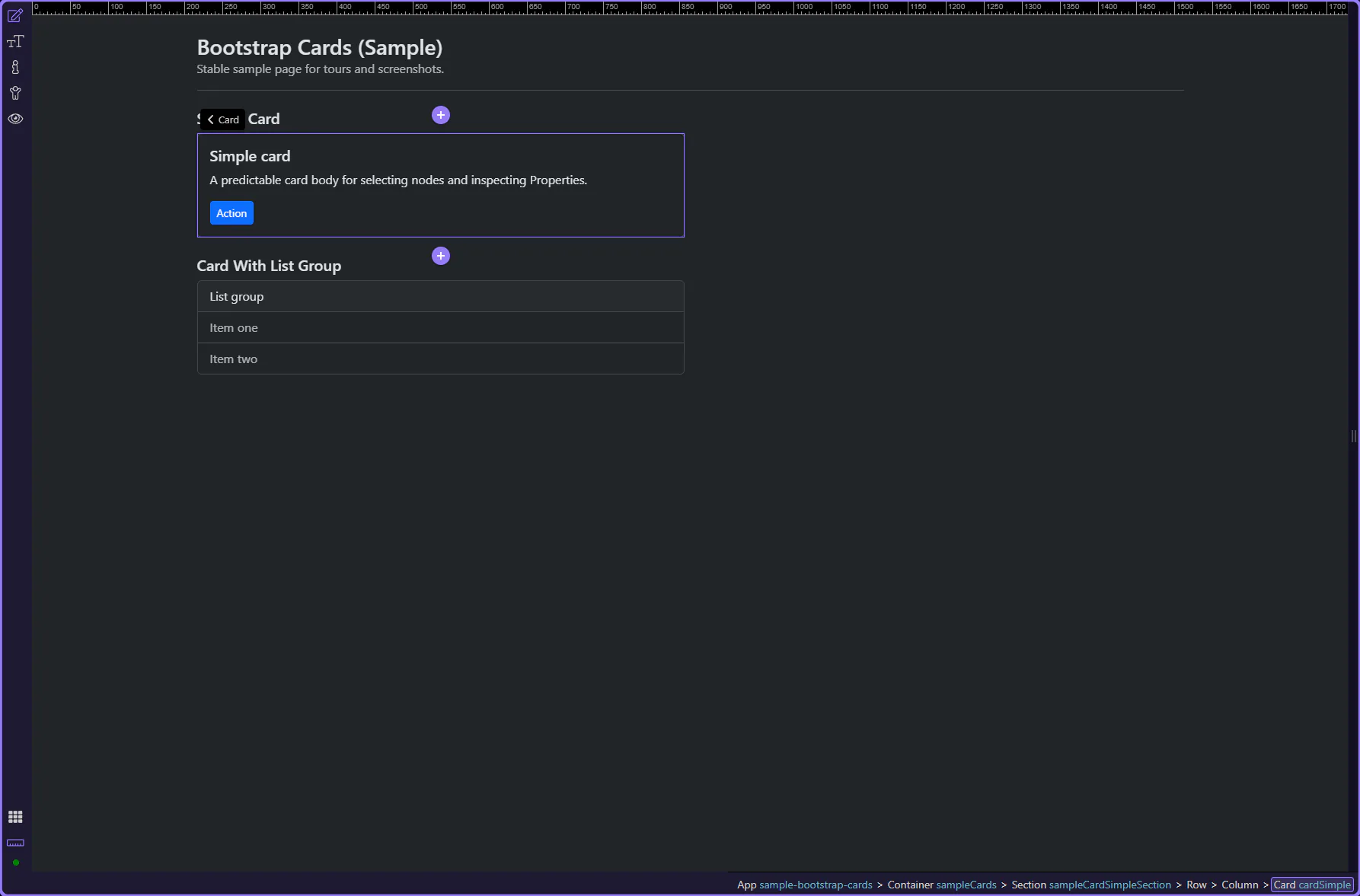This screenshot has width=1360, height=896.
Task: Click the plus button above Simple card
Action: pos(441,115)
